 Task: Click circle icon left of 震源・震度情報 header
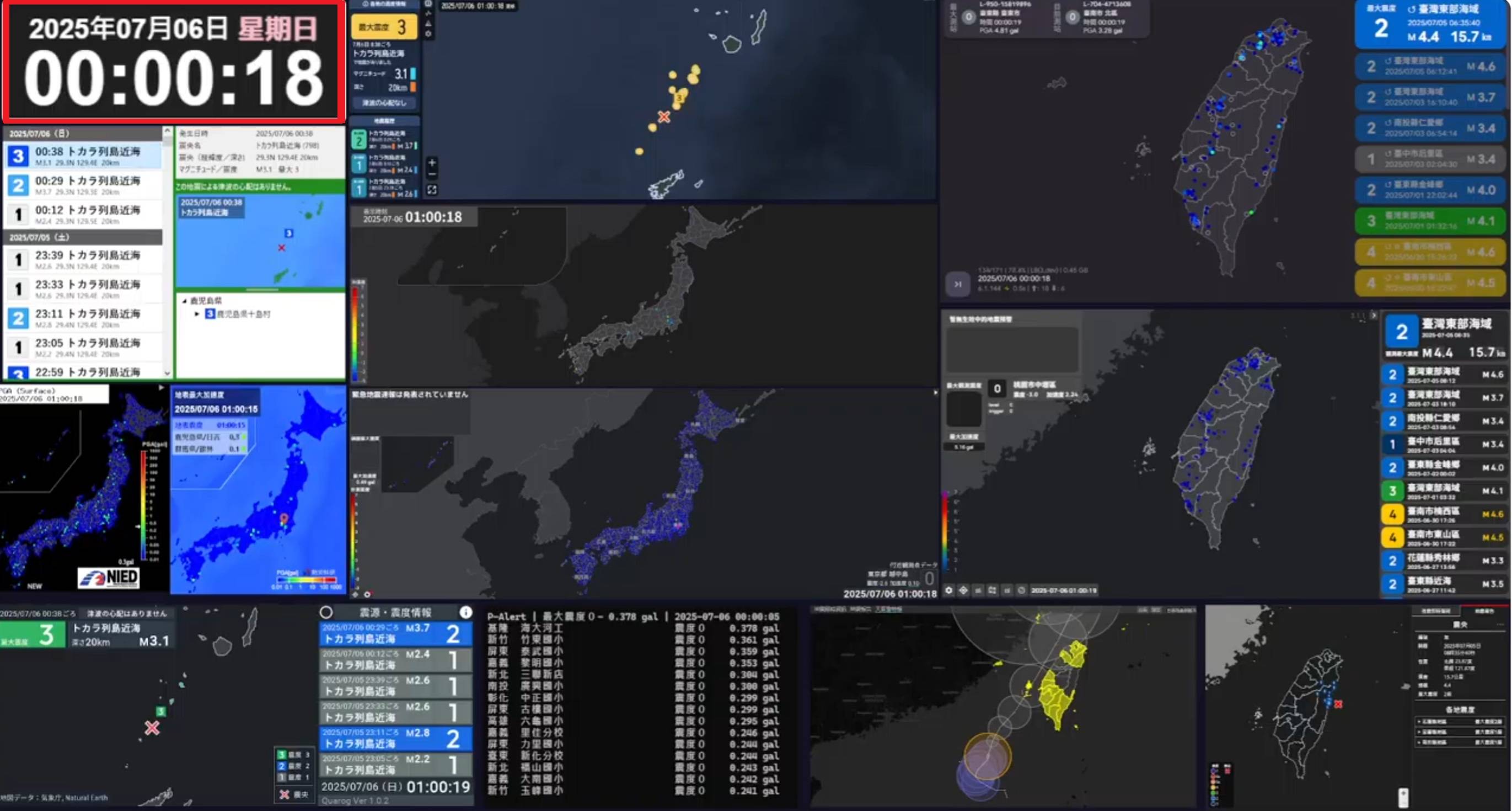(326, 612)
